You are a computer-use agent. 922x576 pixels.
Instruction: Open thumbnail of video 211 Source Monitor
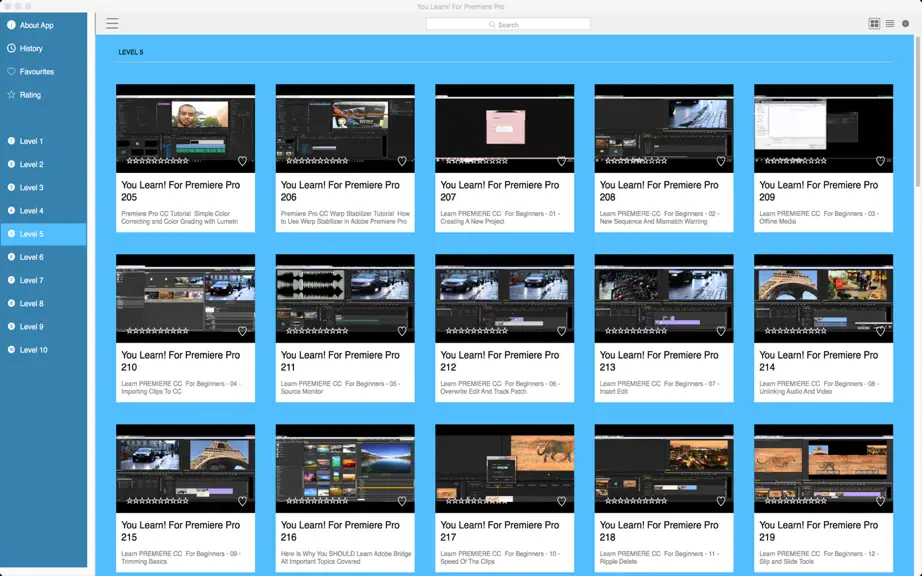[345, 299]
